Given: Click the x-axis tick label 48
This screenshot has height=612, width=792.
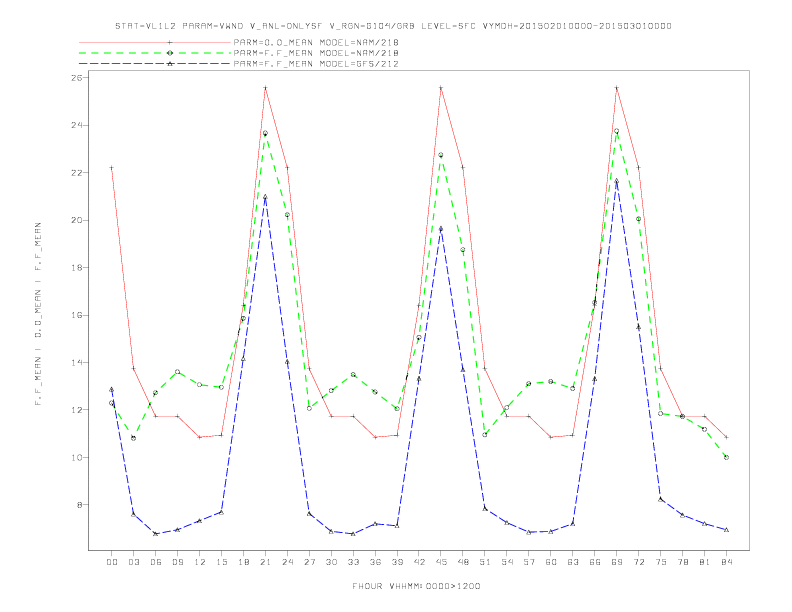Looking at the screenshot, I should tap(463, 562).
